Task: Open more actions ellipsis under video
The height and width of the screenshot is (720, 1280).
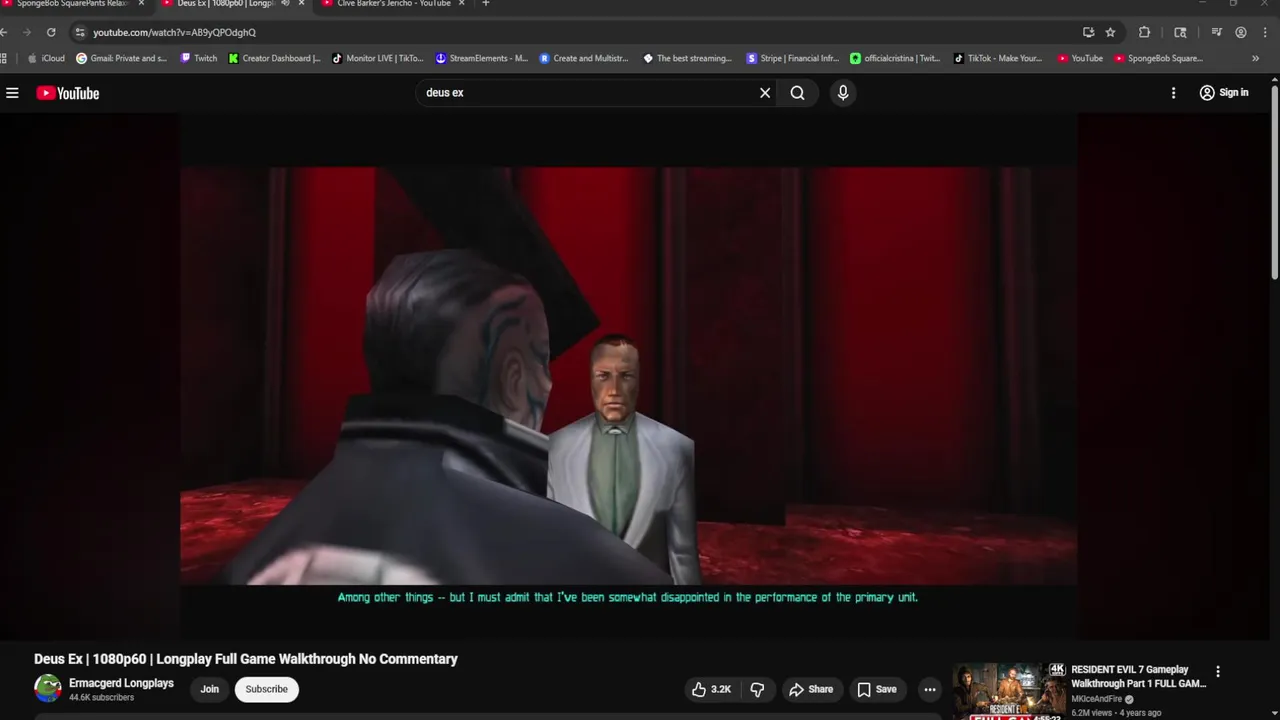Action: pos(930,689)
